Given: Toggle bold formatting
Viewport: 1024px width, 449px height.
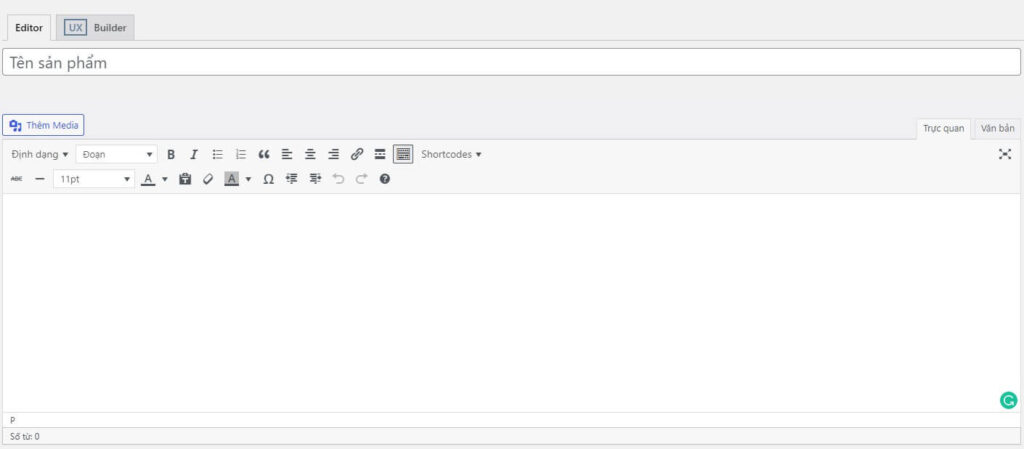Looking at the screenshot, I should (x=171, y=155).
